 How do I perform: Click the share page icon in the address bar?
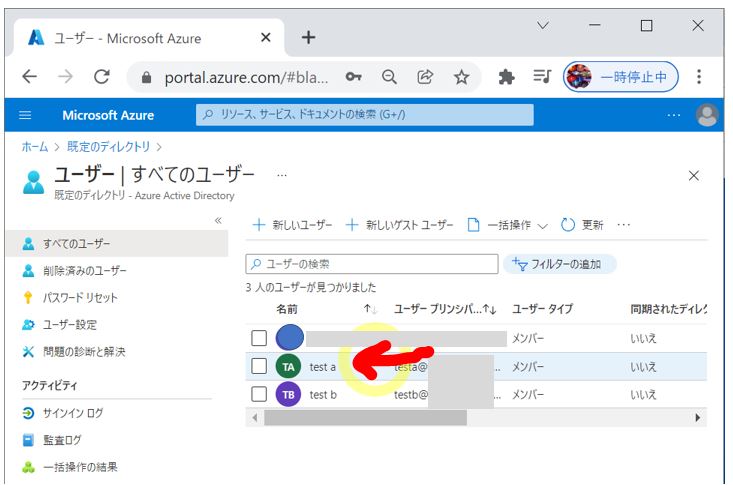point(425,76)
